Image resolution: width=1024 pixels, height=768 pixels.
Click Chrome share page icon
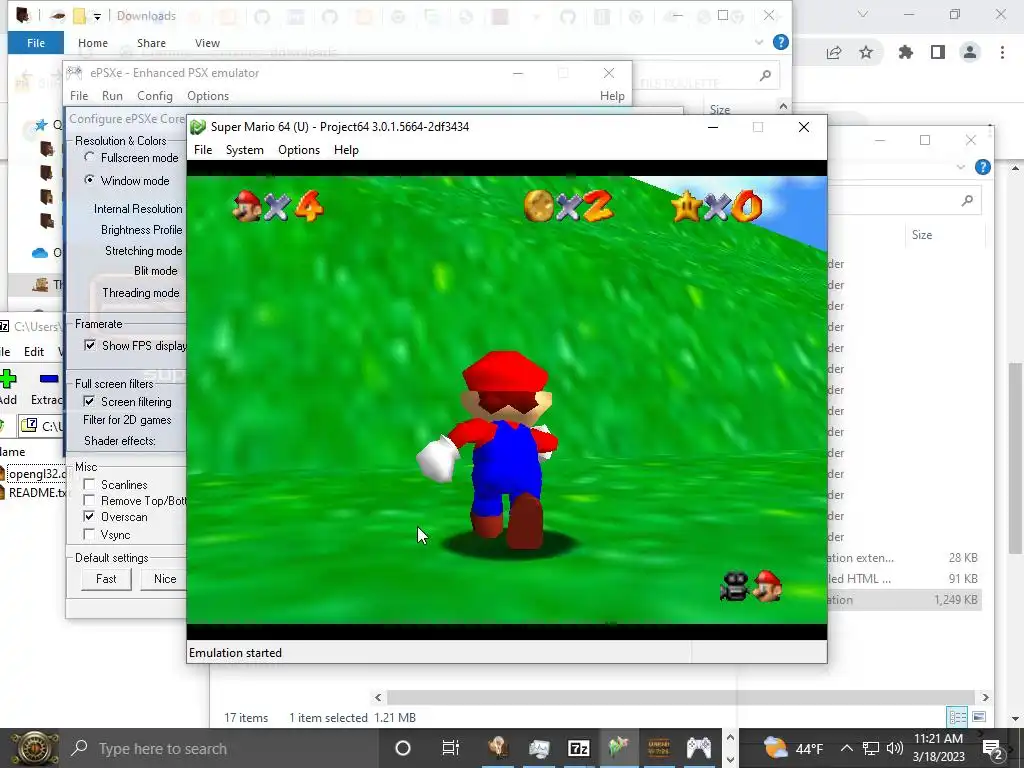coord(834,53)
